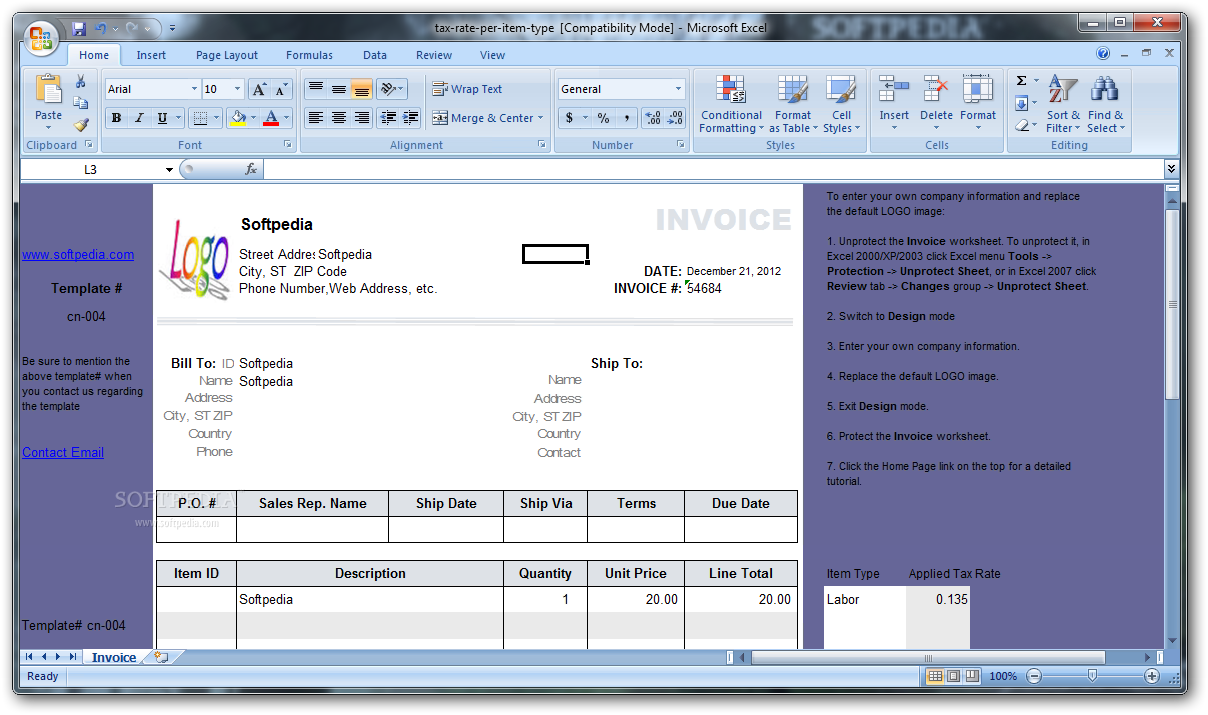Open the Data ribbon tab
The image size is (1208, 715).
pos(375,55)
